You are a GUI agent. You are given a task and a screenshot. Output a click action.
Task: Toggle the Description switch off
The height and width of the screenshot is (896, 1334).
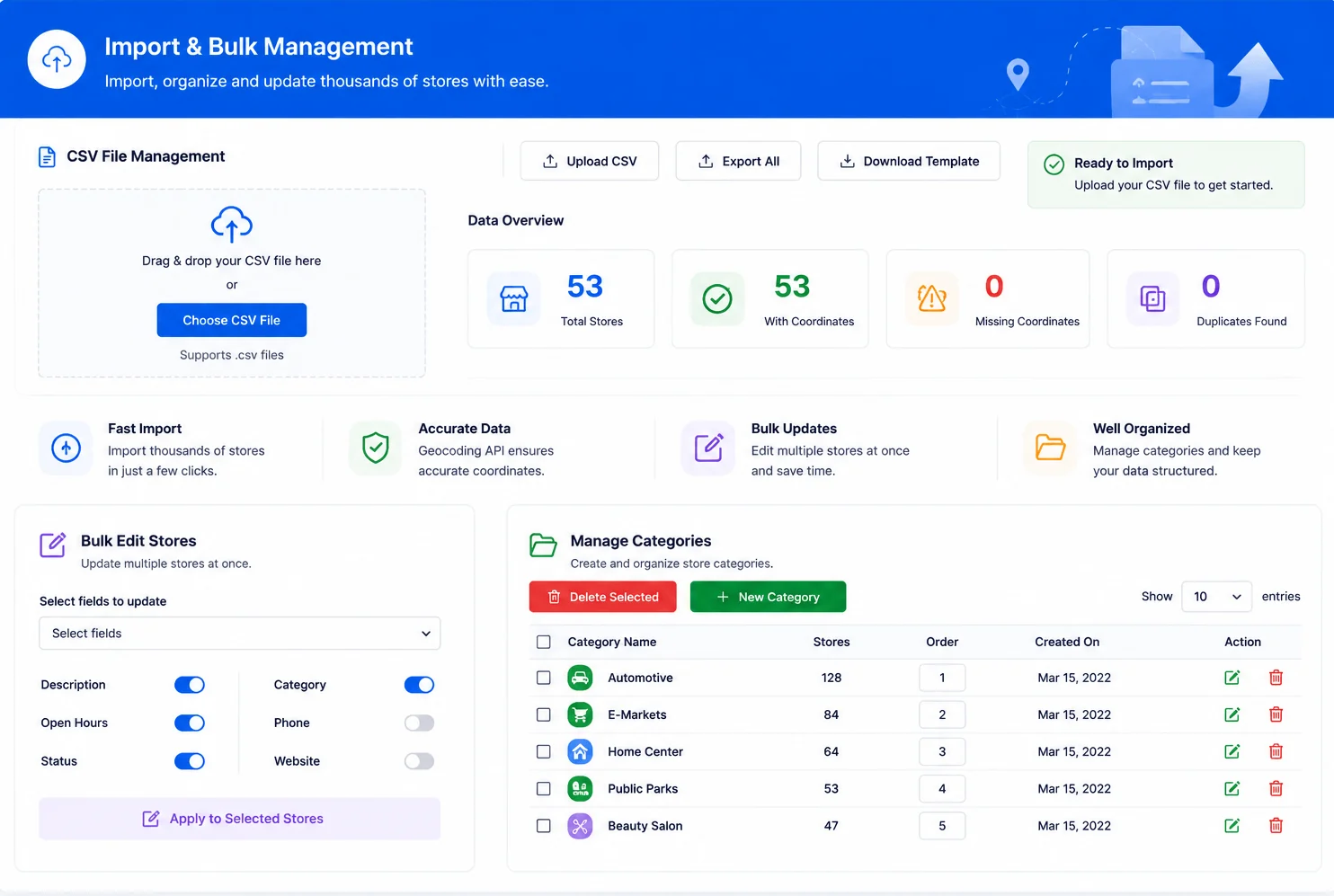point(190,685)
